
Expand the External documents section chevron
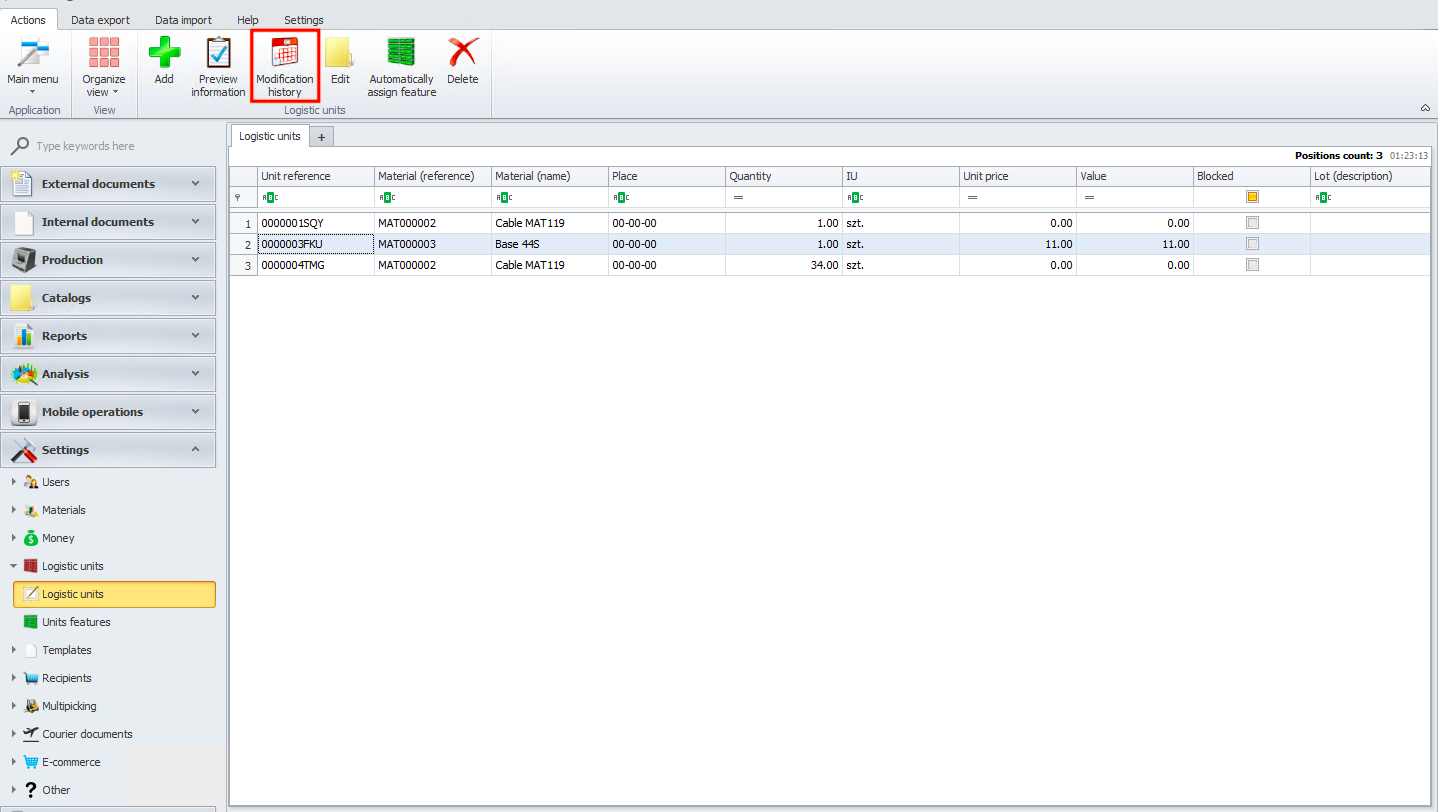point(196,184)
